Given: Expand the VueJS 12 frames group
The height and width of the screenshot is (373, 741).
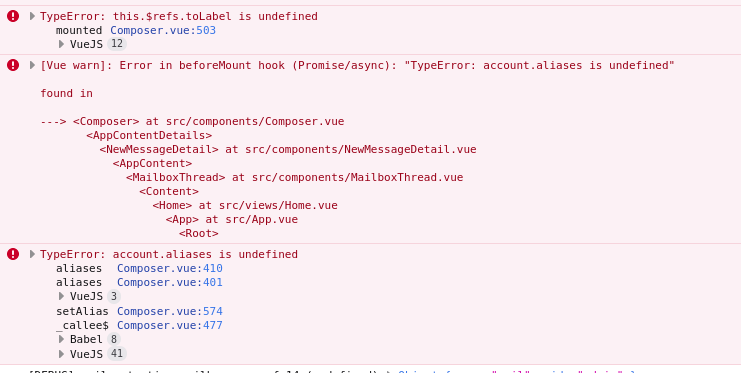Looking at the screenshot, I should pos(61,44).
